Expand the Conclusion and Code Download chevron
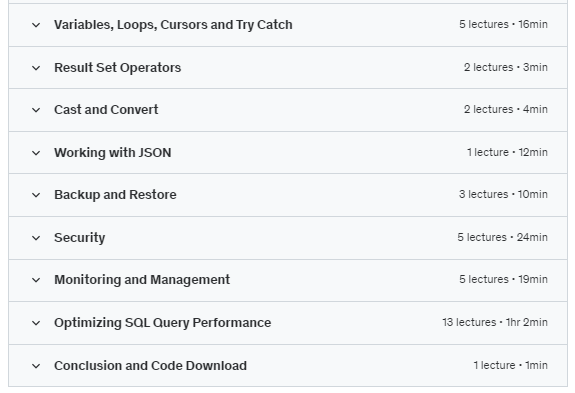 [36, 366]
